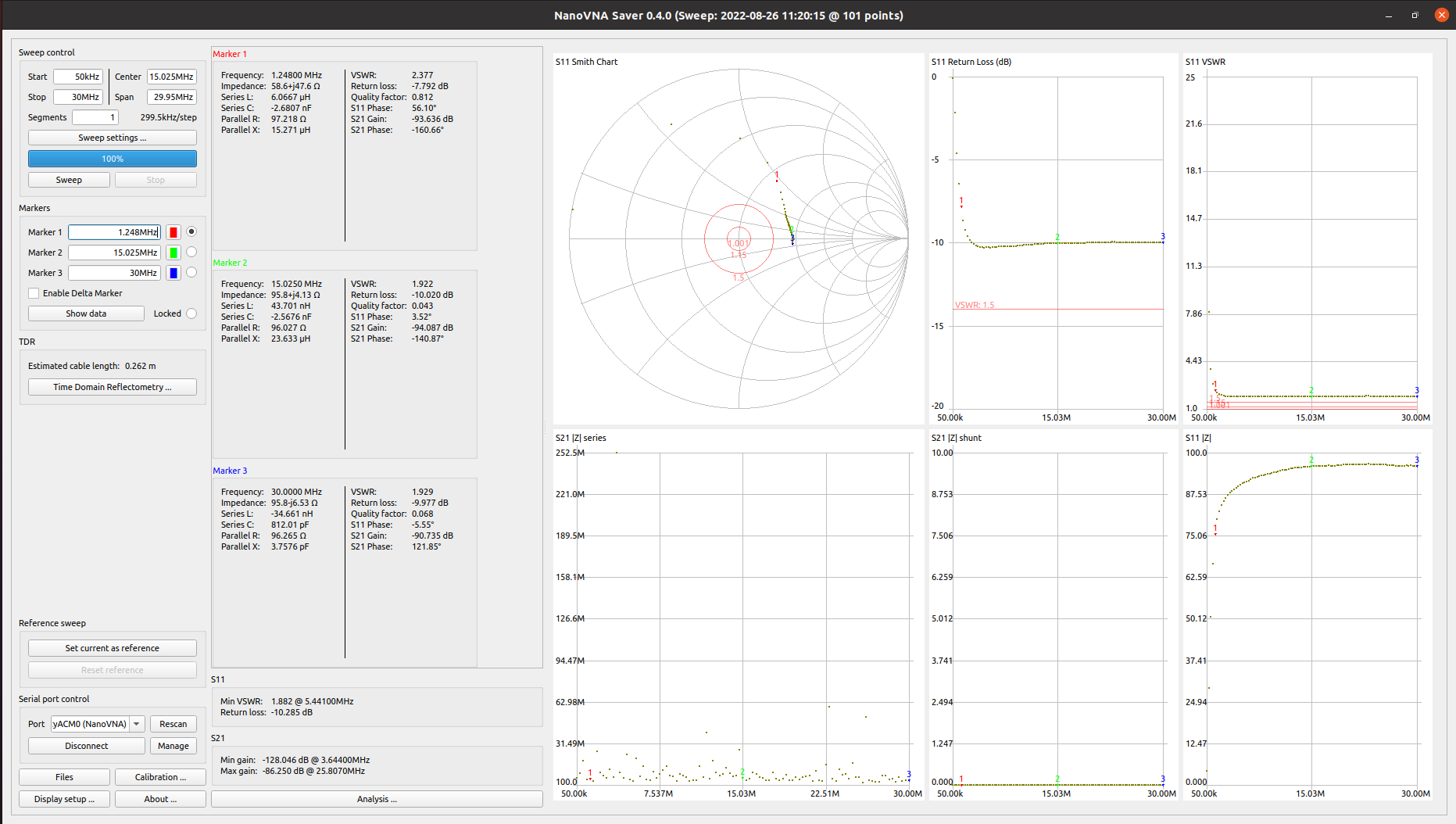Click the Marker 2 panel title

(x=230, y=263)
